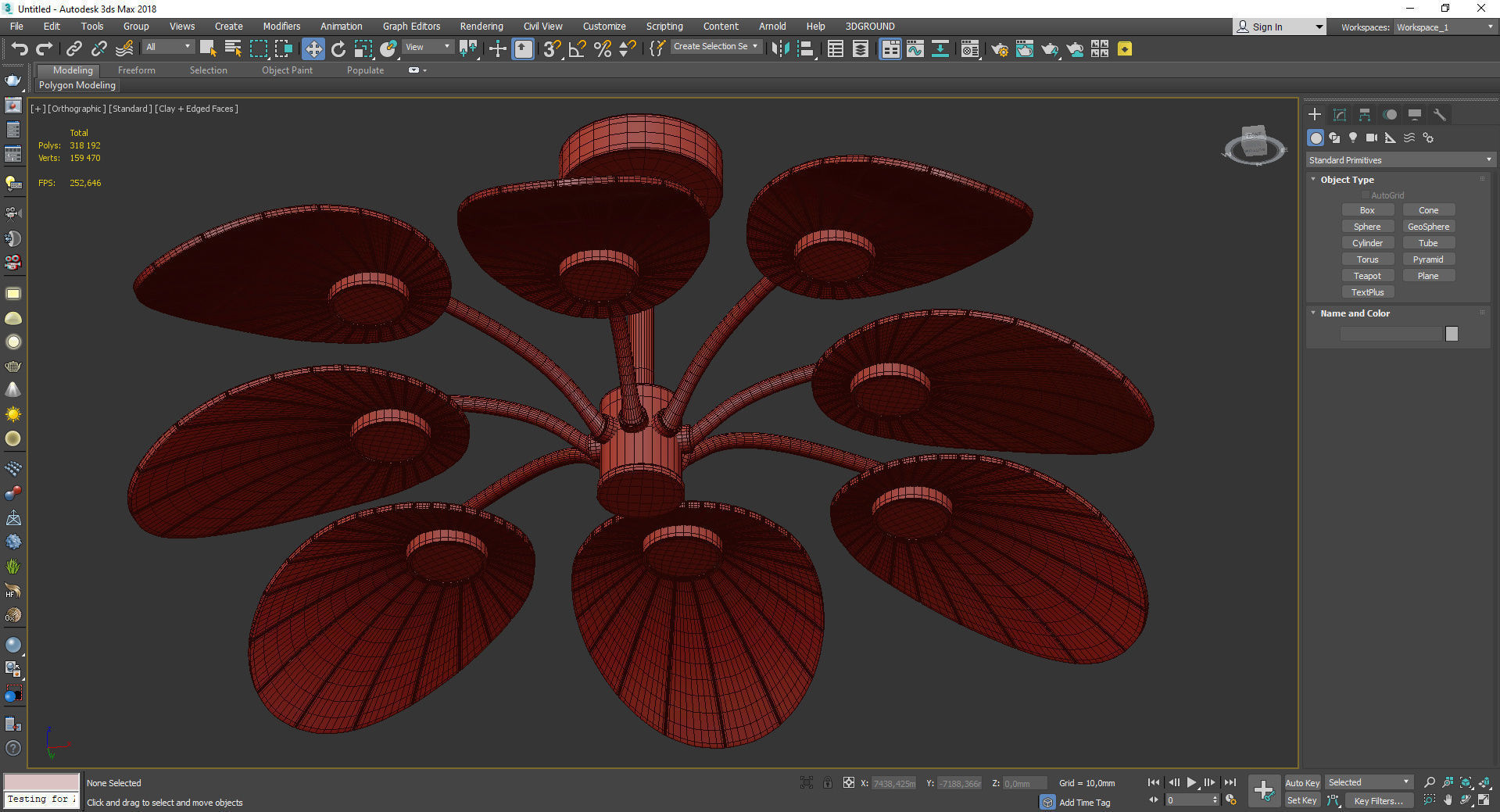The image size is (1500, 812).
Task: Activate Select and Move tool
Action: (x=313, y=49)
